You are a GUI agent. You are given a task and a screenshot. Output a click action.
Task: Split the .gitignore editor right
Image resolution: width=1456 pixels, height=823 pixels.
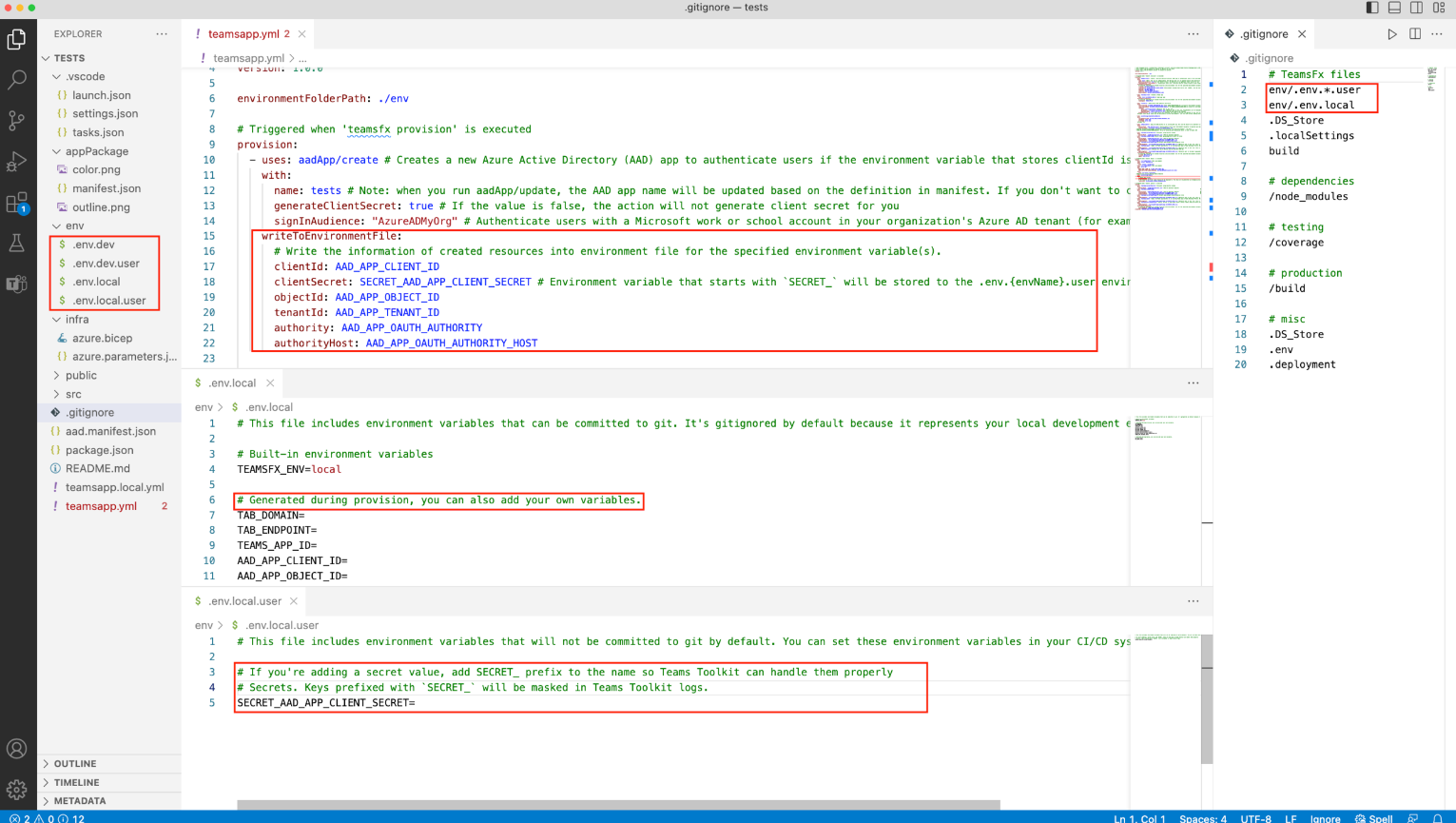click(x=1415, y=34)
